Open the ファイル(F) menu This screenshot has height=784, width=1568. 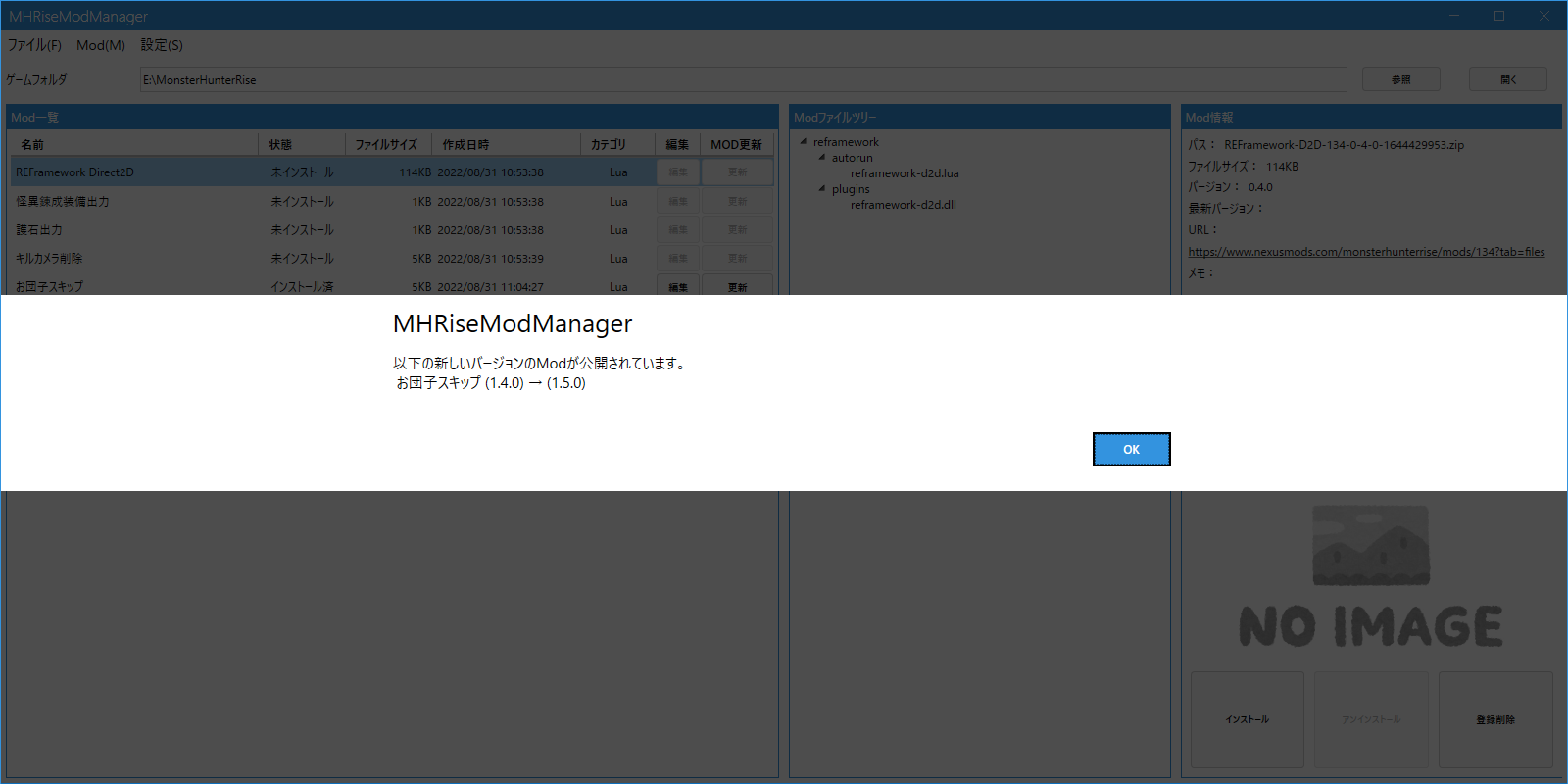click(x=34, y=45)
